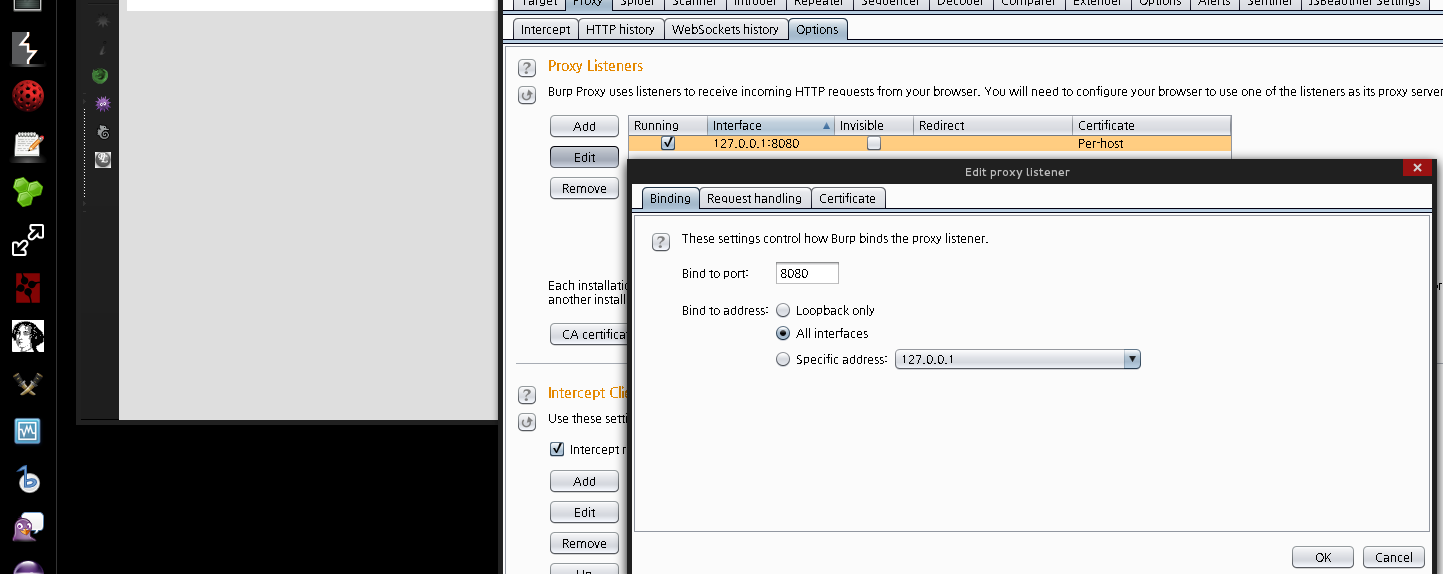Click the purple spiky icon in left panel
Screen dimensions: 1443x574
101,103
